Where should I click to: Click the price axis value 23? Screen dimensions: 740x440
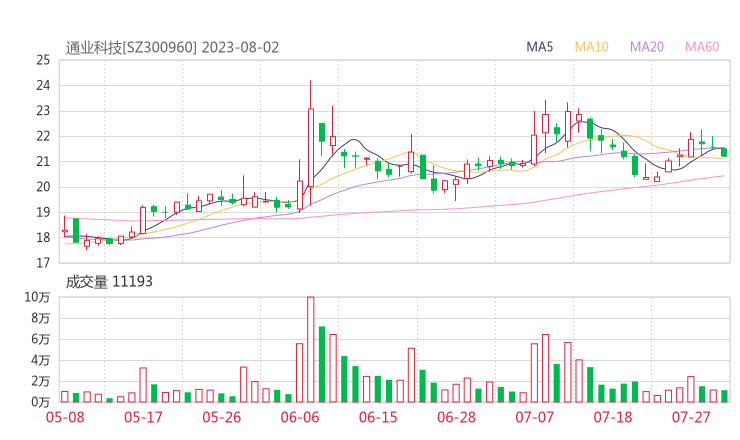[43, 111]
